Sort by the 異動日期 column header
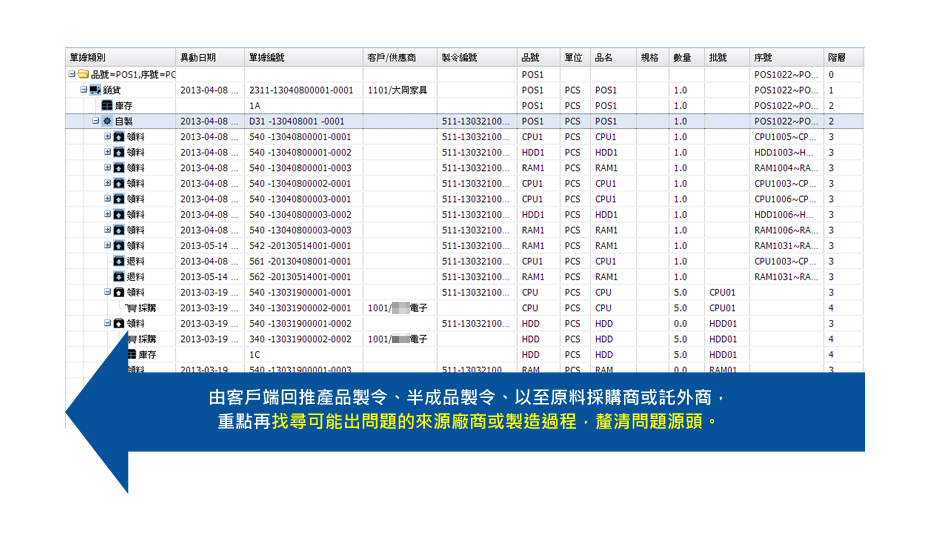Image resolution: width=930 pixels, height=540 pixels. point(197,58)
